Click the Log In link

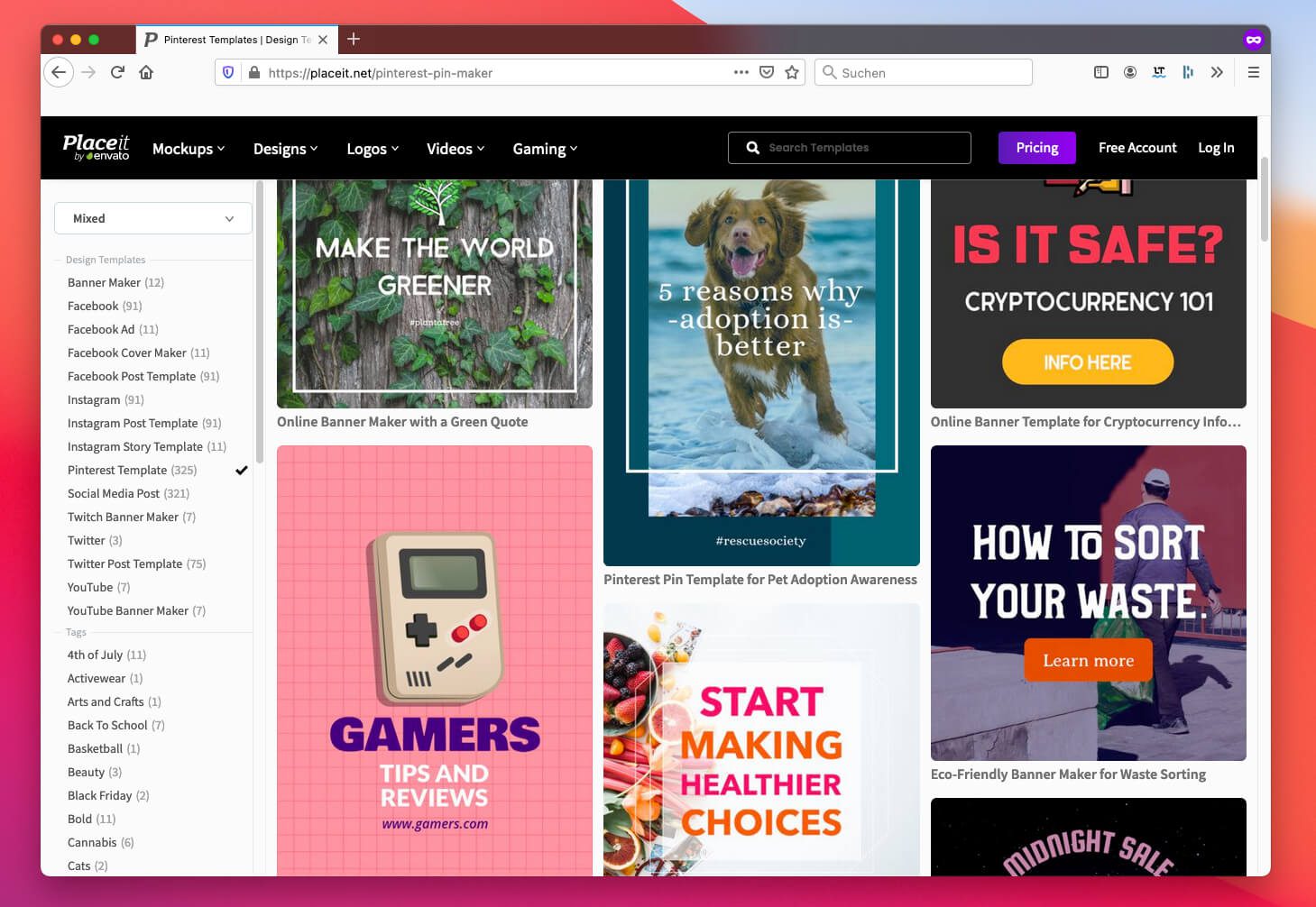click(1216, 148)
